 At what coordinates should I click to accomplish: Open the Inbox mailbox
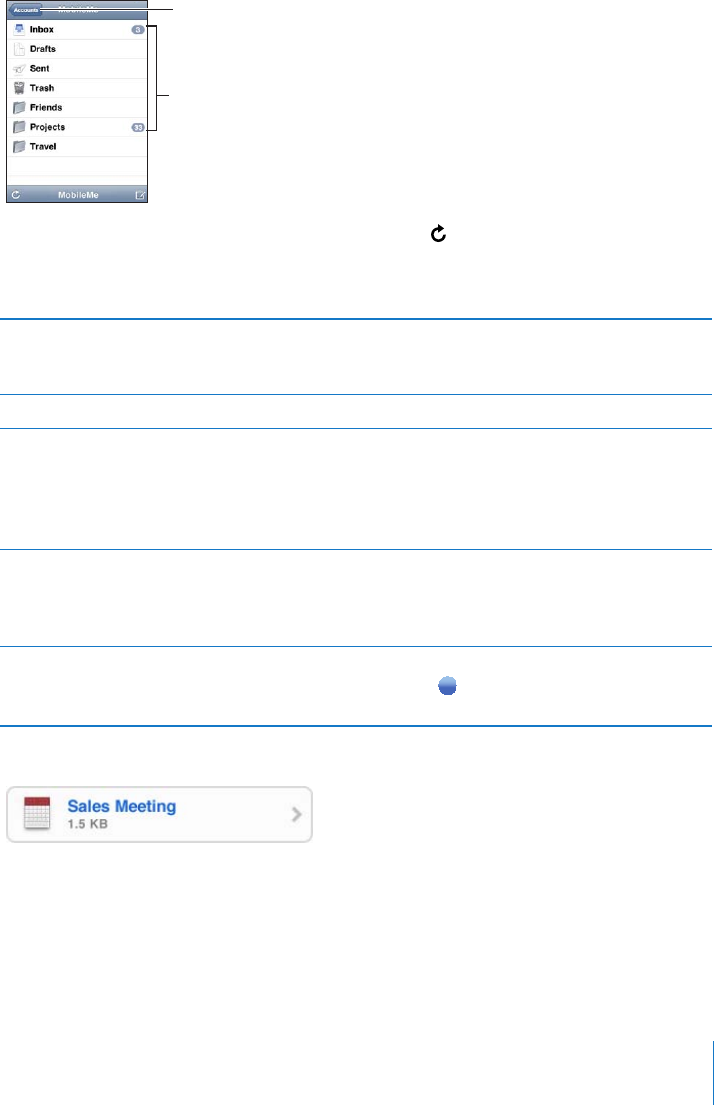click(x=78, y=30)
